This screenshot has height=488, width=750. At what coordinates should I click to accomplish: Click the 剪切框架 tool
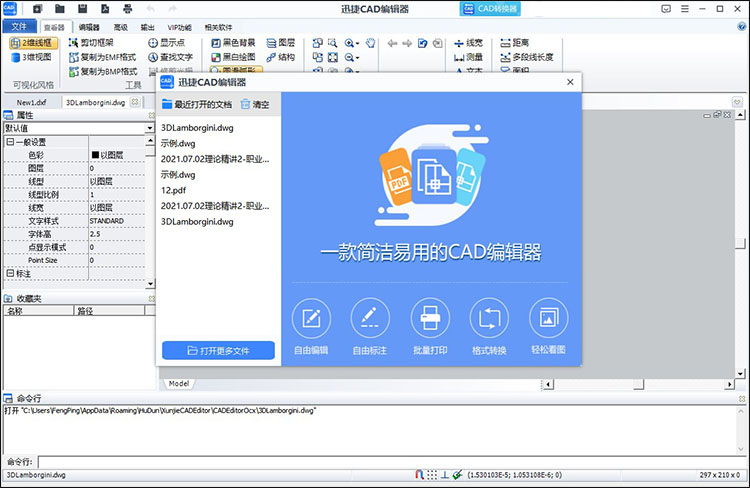pyautogui.click(x=91, y=43)
